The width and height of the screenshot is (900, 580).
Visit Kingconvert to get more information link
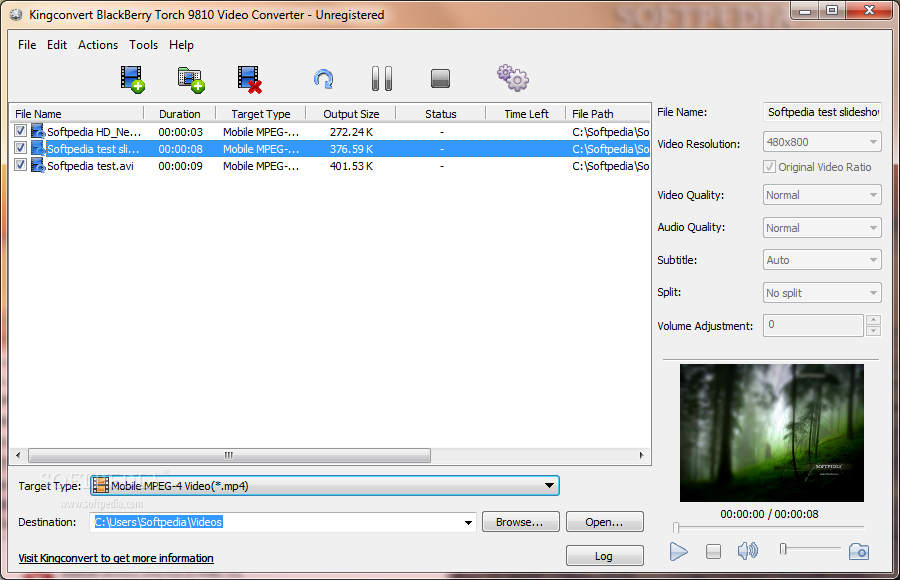pyautogui.click(x=116, y=558)
